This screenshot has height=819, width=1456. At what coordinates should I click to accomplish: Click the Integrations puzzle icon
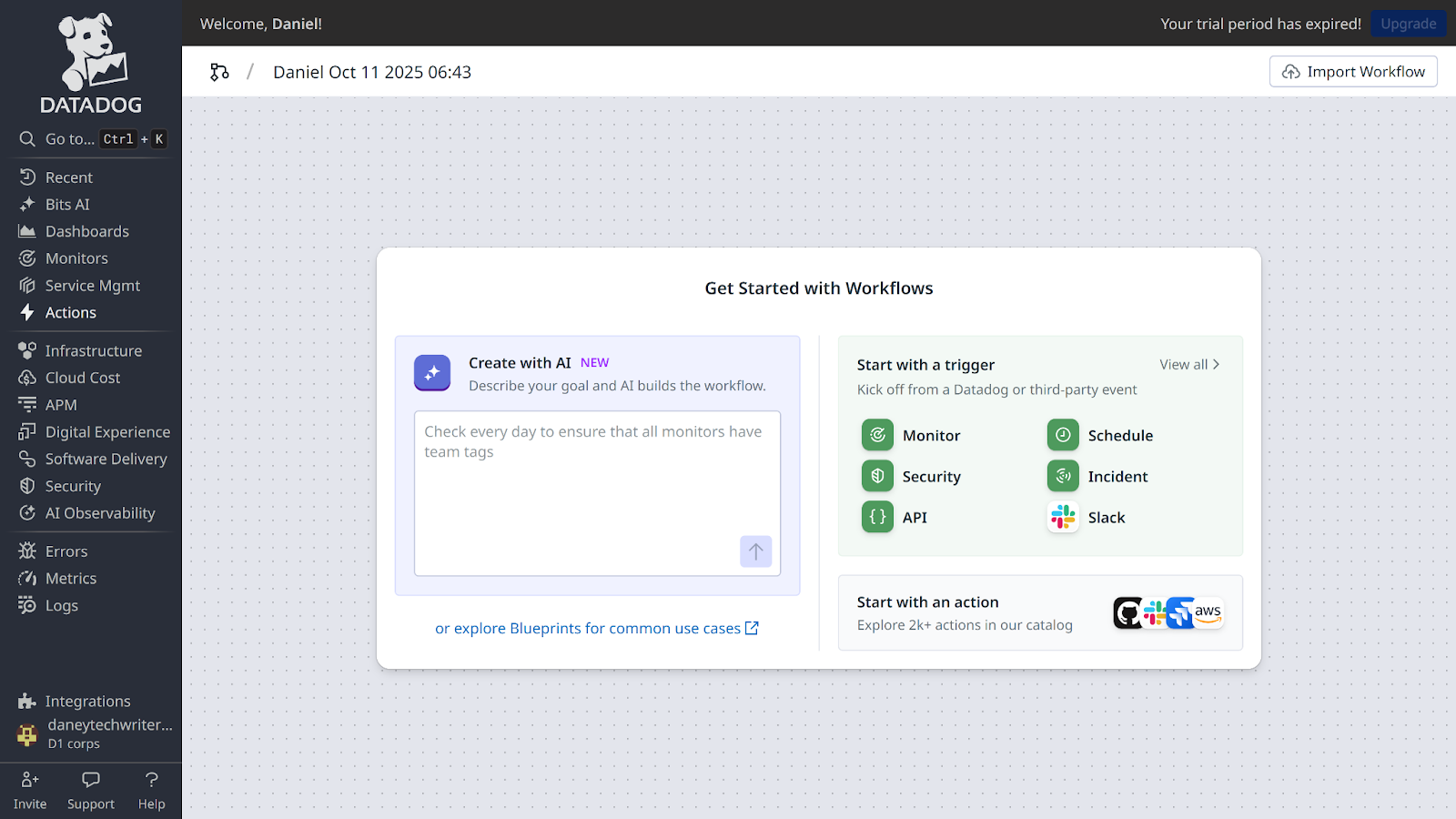pyautogui.click(x=27, y=702)
